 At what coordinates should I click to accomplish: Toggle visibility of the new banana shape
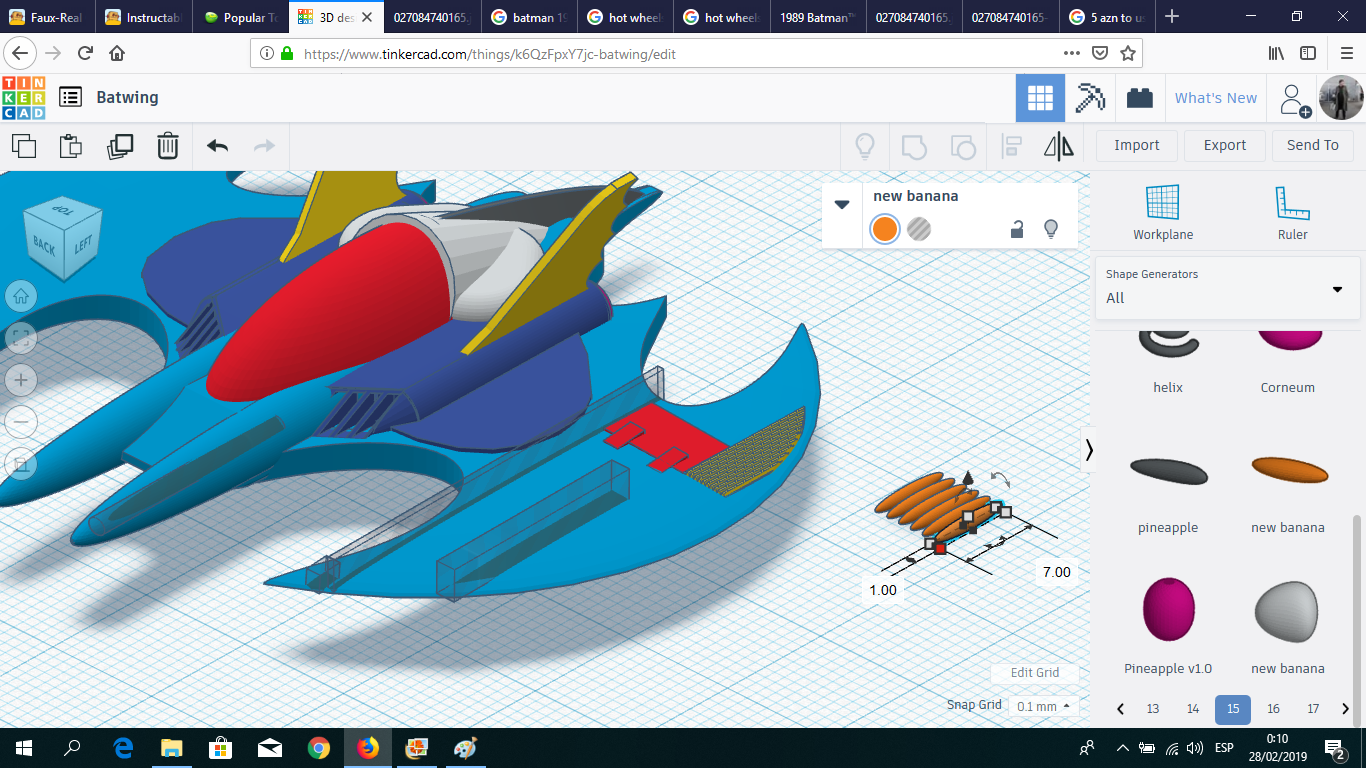pyautogui.click(x=1051, y=229)
